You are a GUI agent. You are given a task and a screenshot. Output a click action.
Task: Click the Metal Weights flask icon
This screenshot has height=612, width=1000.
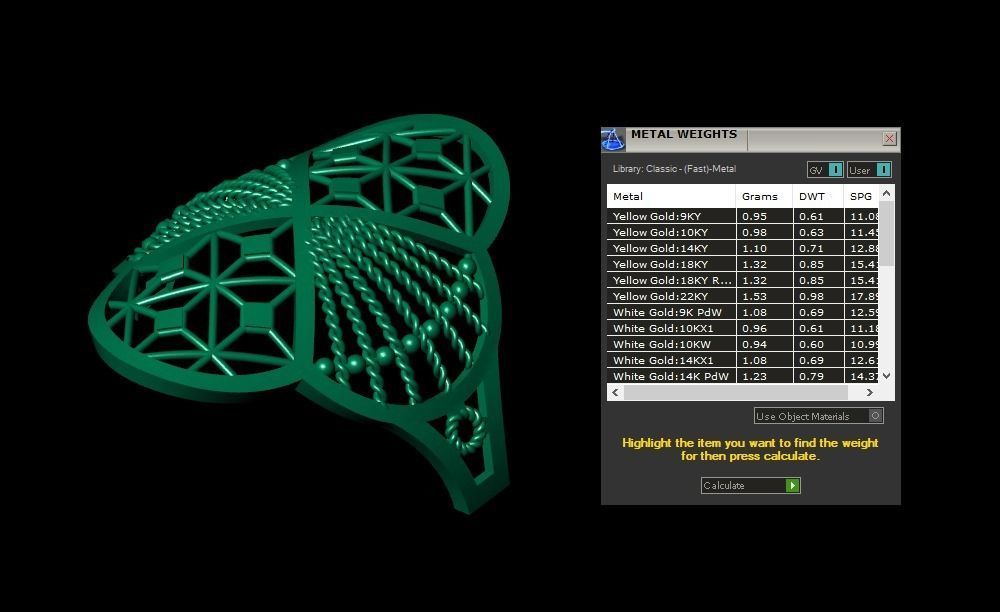point(613,140)
